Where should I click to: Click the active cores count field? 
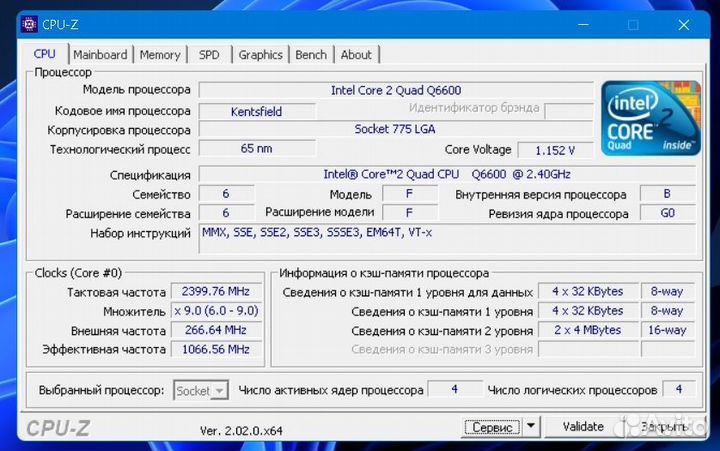tap(455, 389)
